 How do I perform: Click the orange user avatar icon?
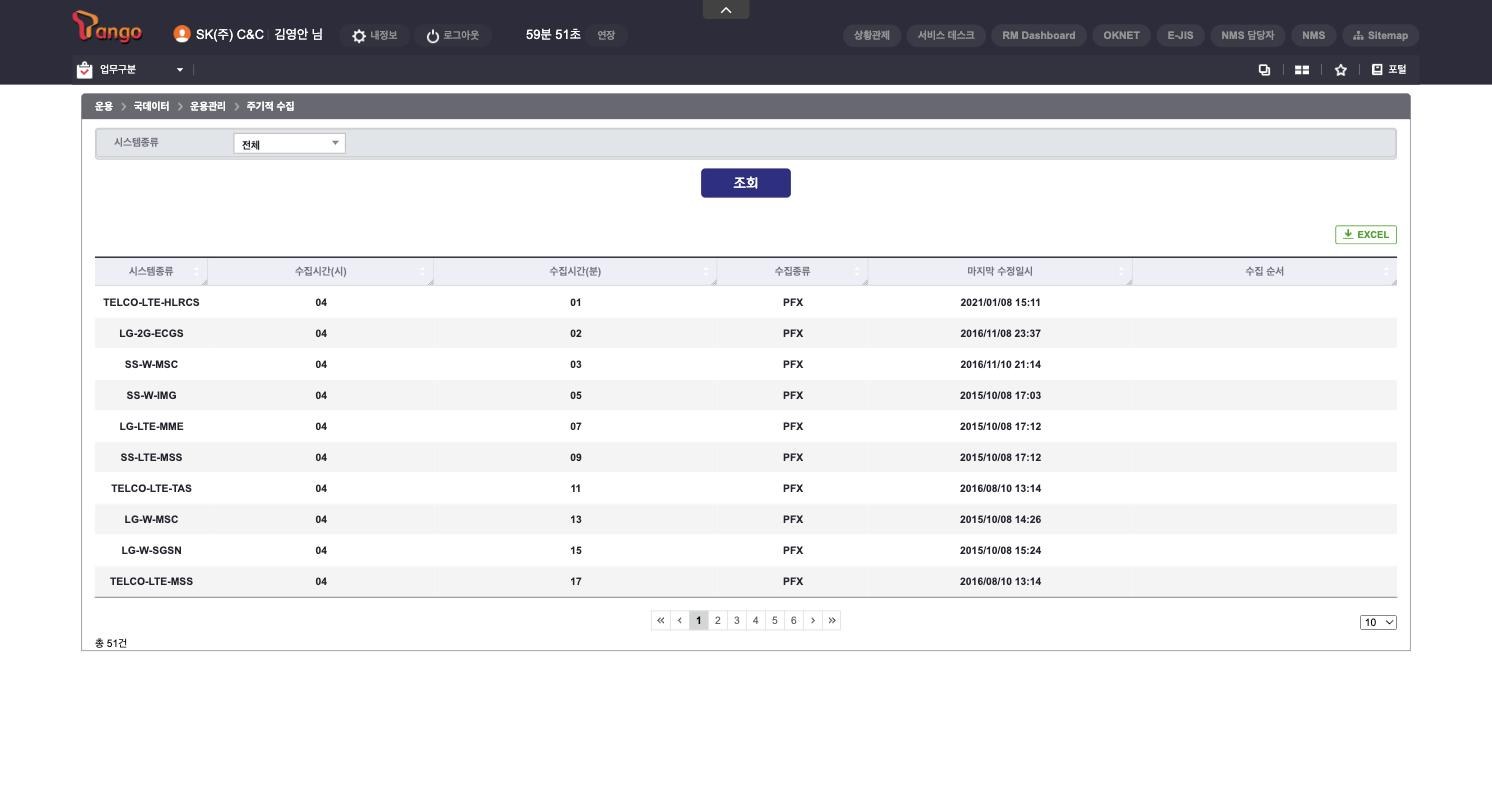(181, 34)
